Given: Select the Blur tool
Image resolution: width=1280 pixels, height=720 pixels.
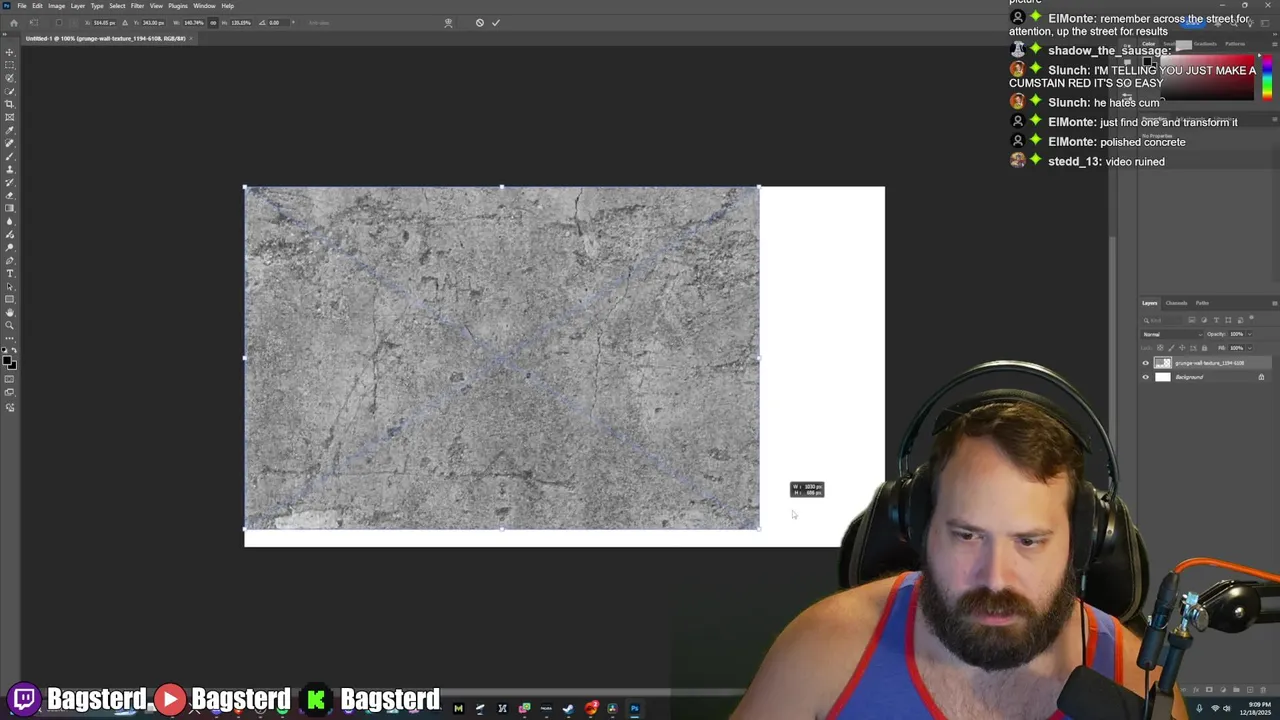Looking at the screenshot, I should [10, 221].
